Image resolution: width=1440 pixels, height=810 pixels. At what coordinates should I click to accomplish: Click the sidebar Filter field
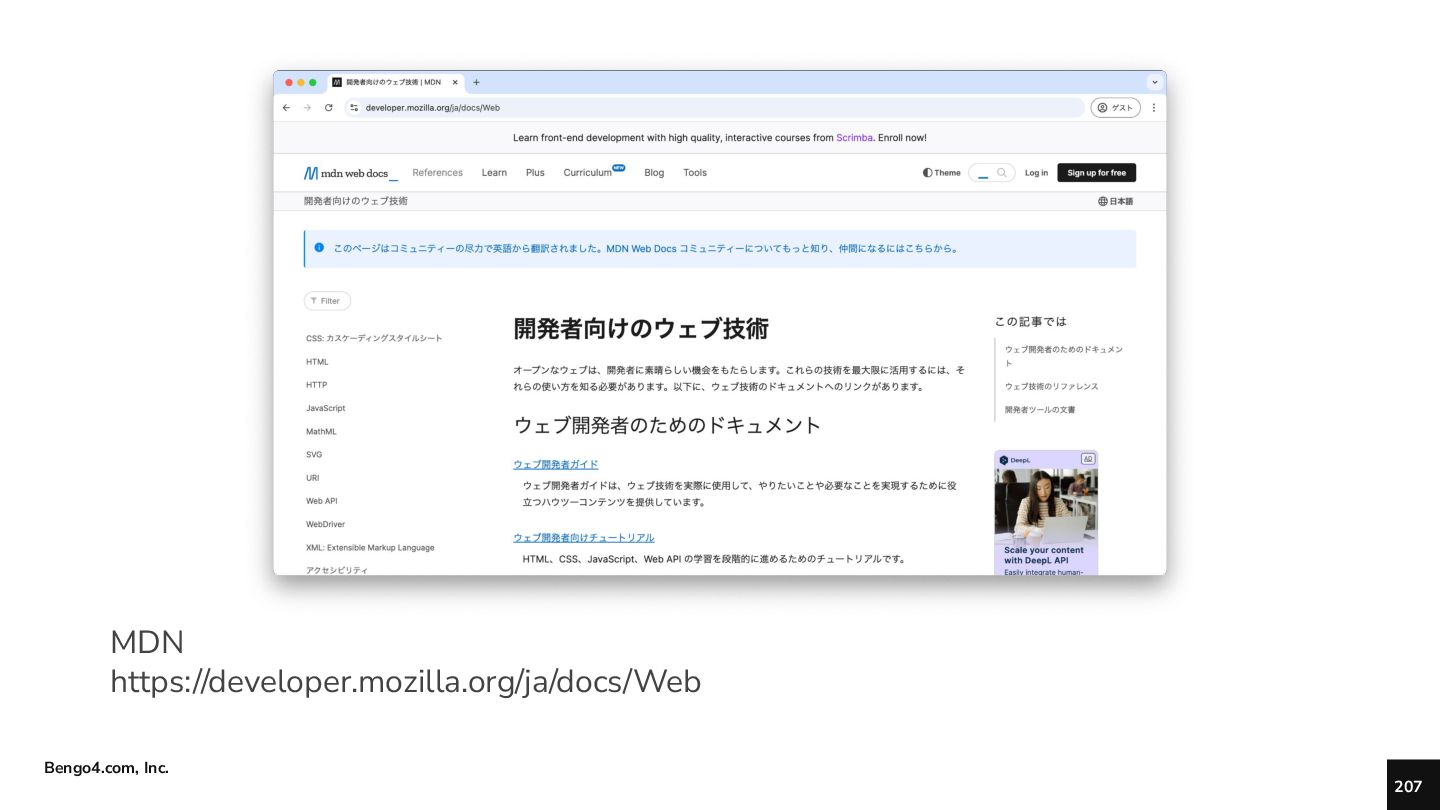pyautogui.click(x=327, y=301)
